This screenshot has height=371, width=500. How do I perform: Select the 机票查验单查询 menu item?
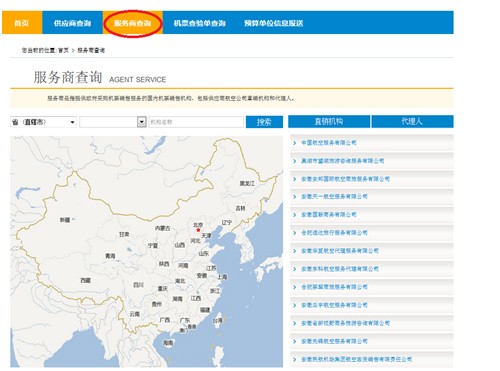(199, 23)
